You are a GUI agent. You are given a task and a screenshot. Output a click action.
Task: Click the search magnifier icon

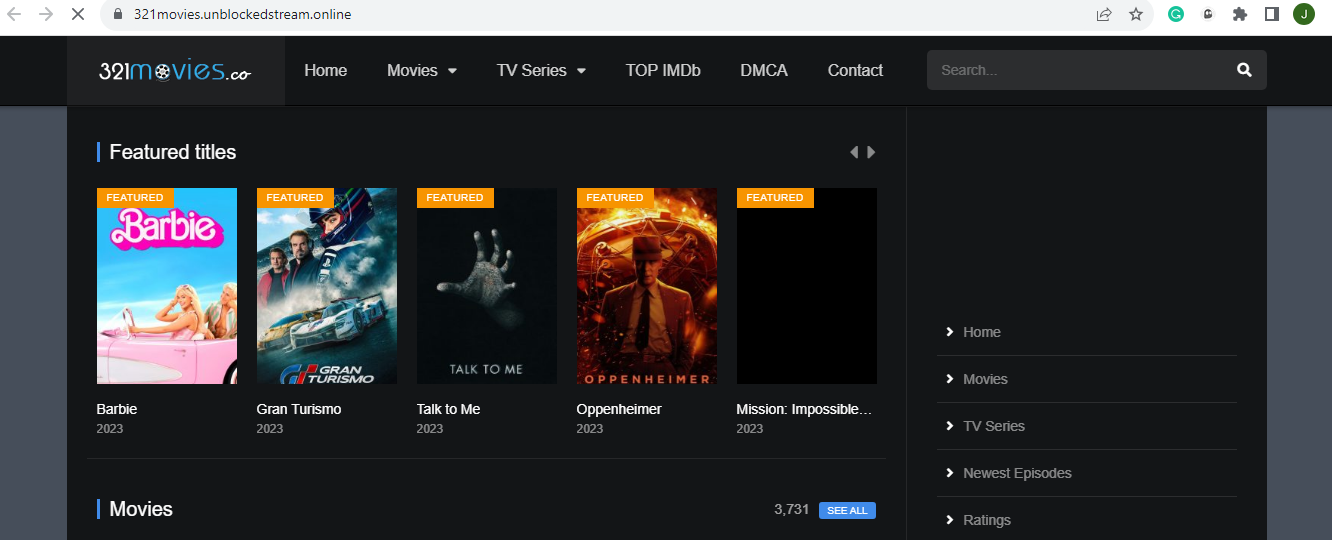tap(1244, 70)
